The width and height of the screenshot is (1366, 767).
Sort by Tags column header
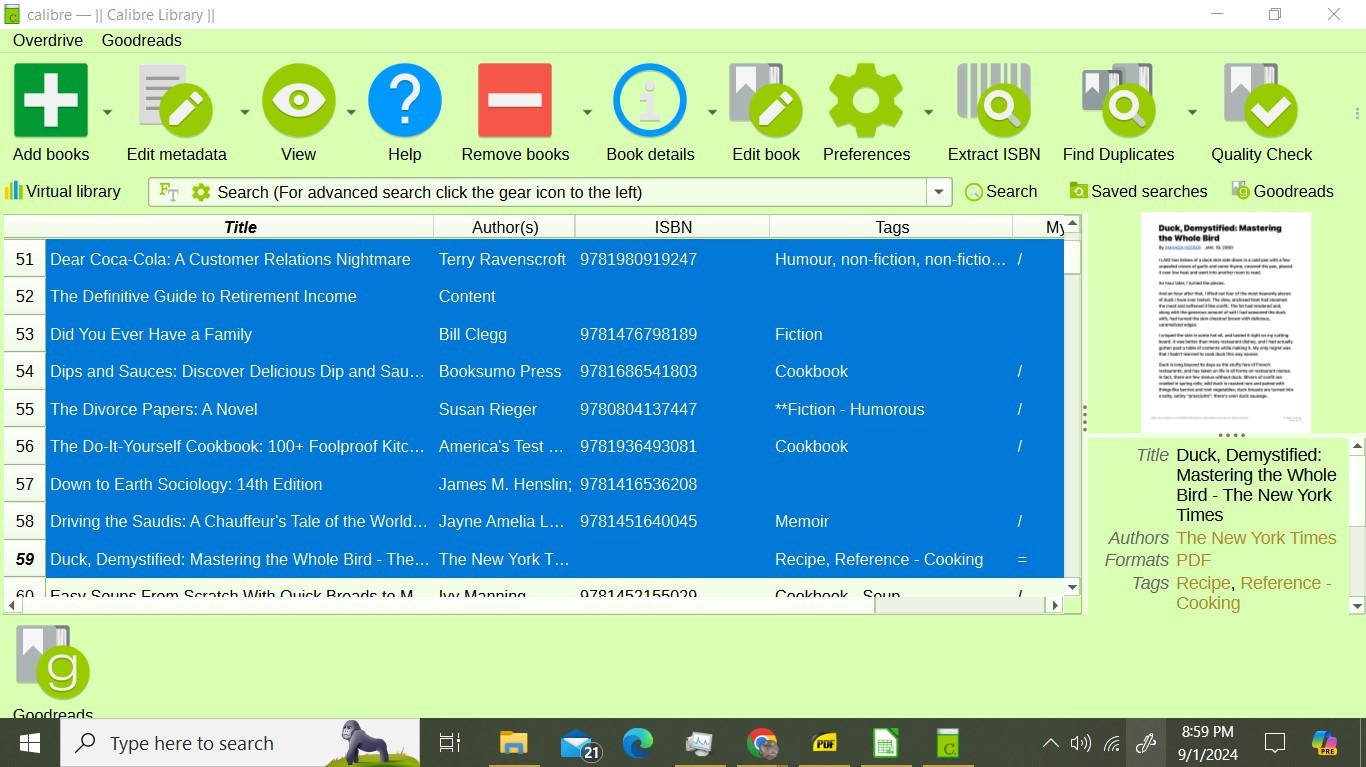point(892,227)
